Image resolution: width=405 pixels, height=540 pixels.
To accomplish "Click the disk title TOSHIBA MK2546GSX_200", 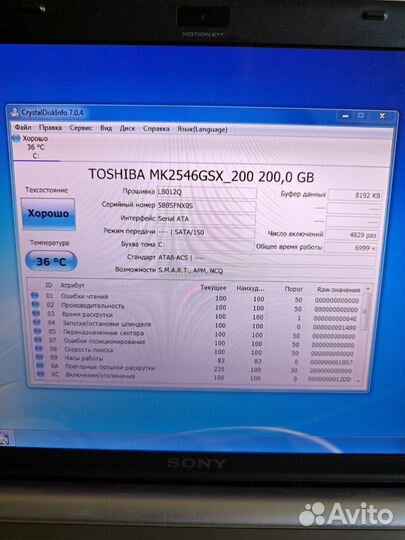I will [x=171, y=175].
